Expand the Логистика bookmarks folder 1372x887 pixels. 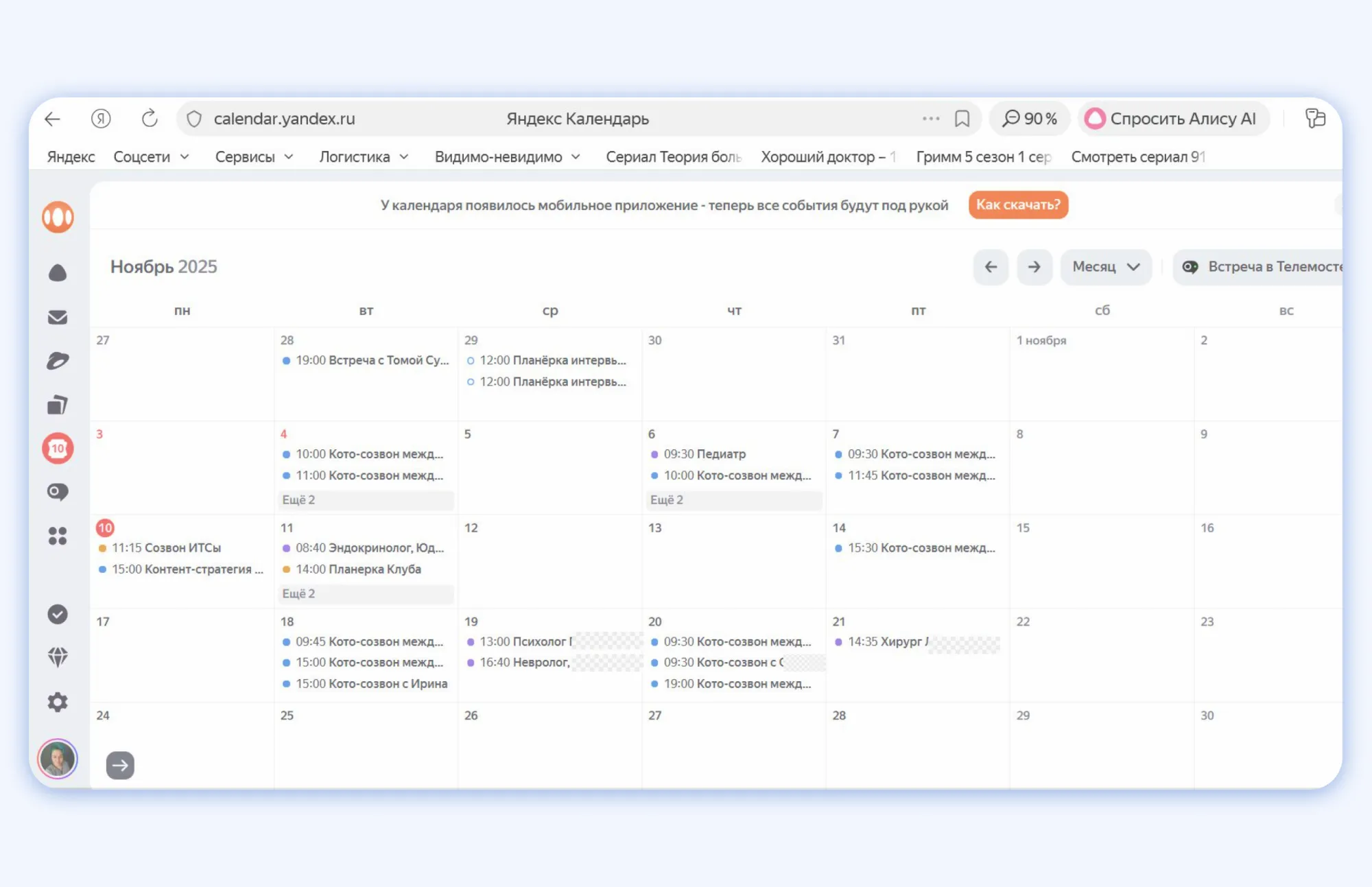pos(364,157)
